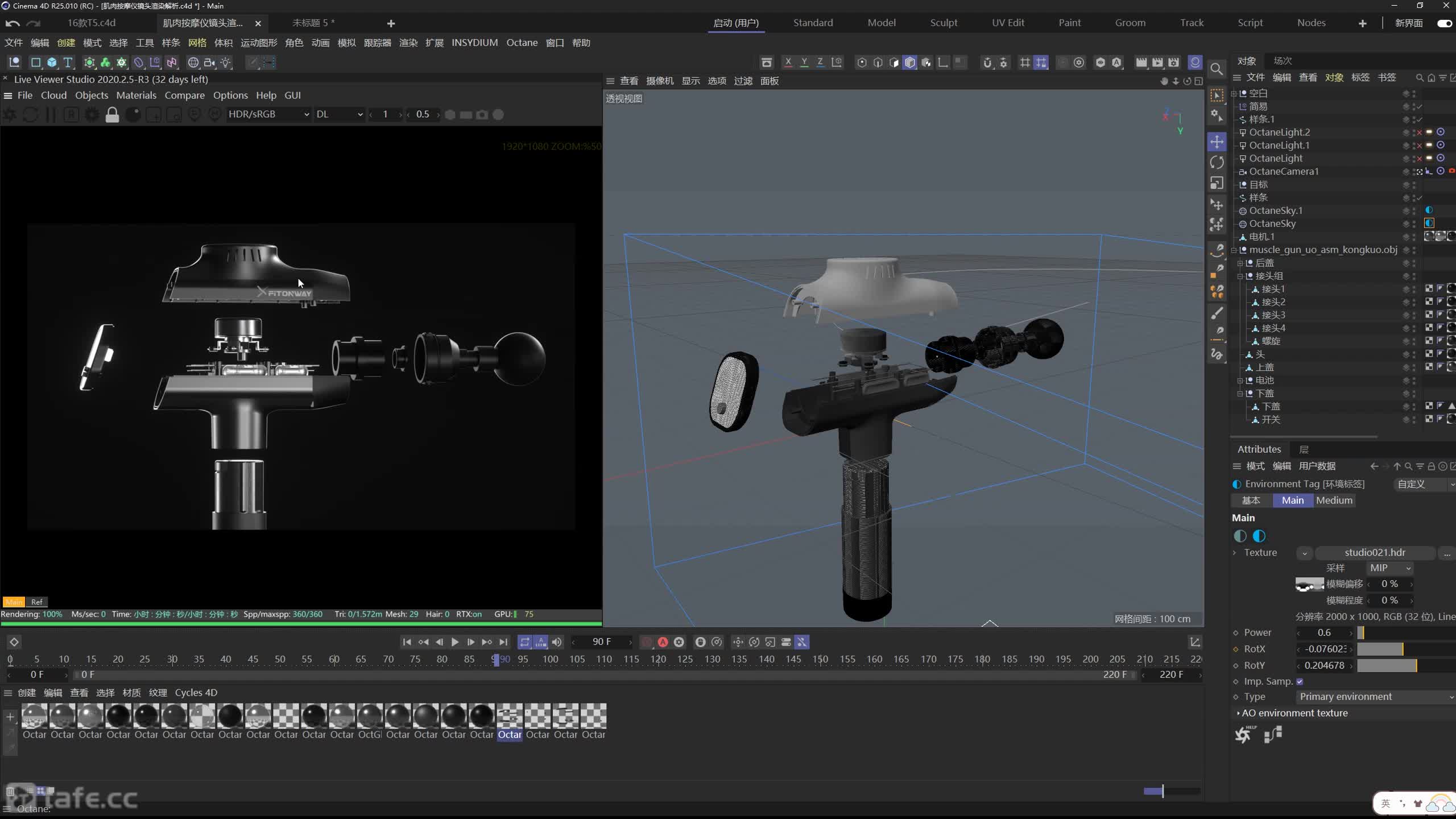The width and height of the screenshot is (1456, 819).
Task: Open the INSYDIUM menu
Action: point(474,43)
